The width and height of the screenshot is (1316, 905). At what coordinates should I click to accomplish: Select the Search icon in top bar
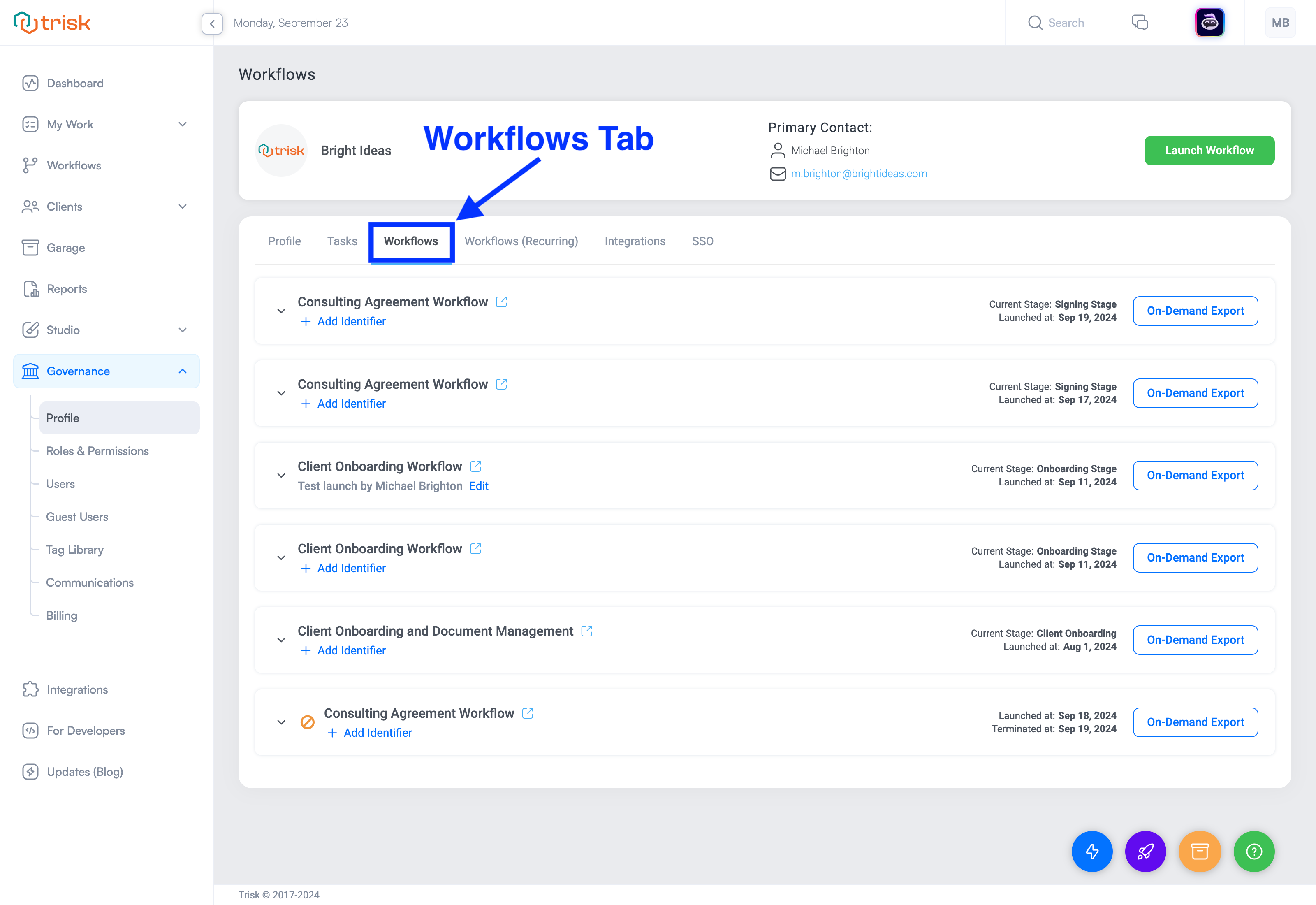1035,22
